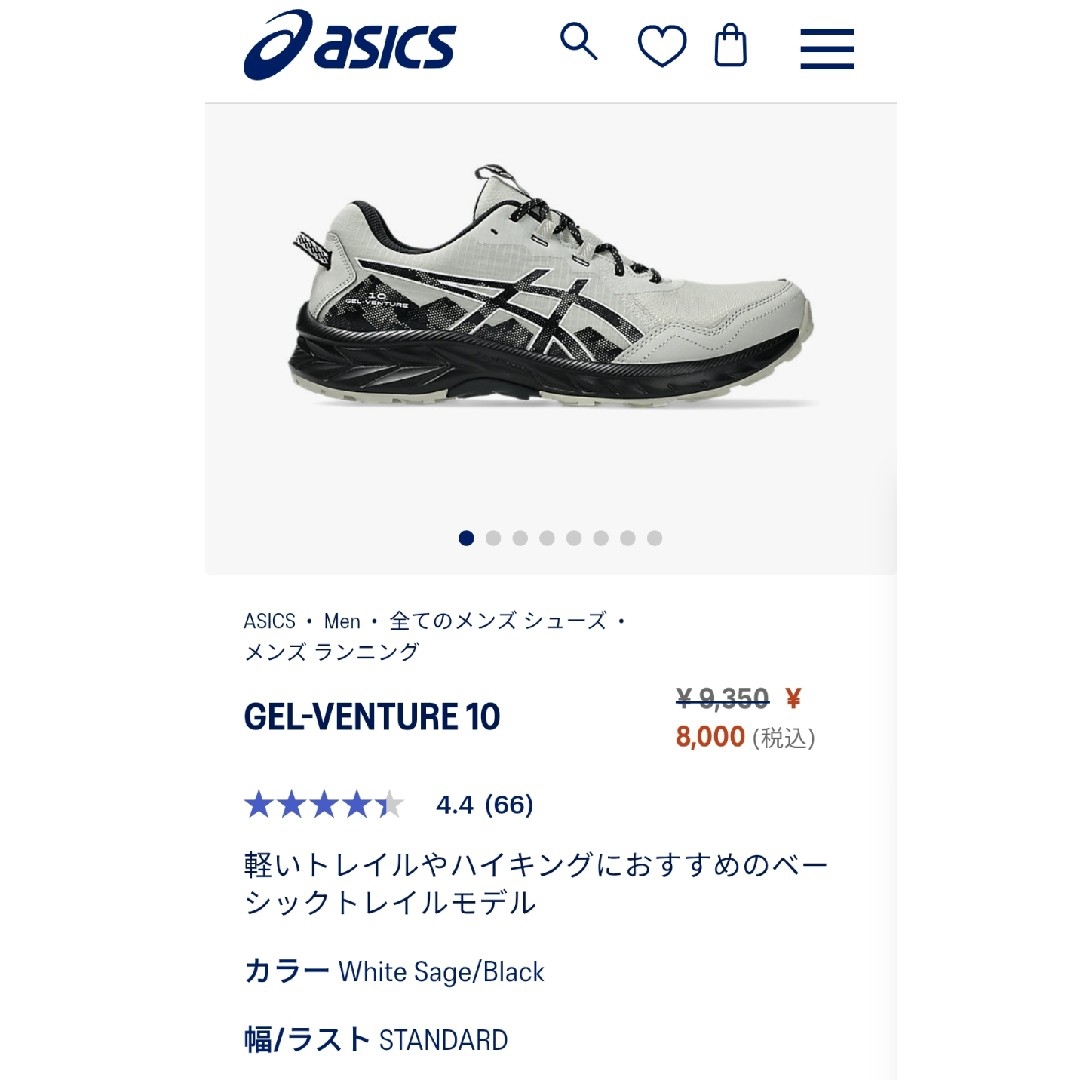Open the wishlist heart icon
Image resolution: width=1080 pixels, height=1080 pixels.
coord(662,46)
